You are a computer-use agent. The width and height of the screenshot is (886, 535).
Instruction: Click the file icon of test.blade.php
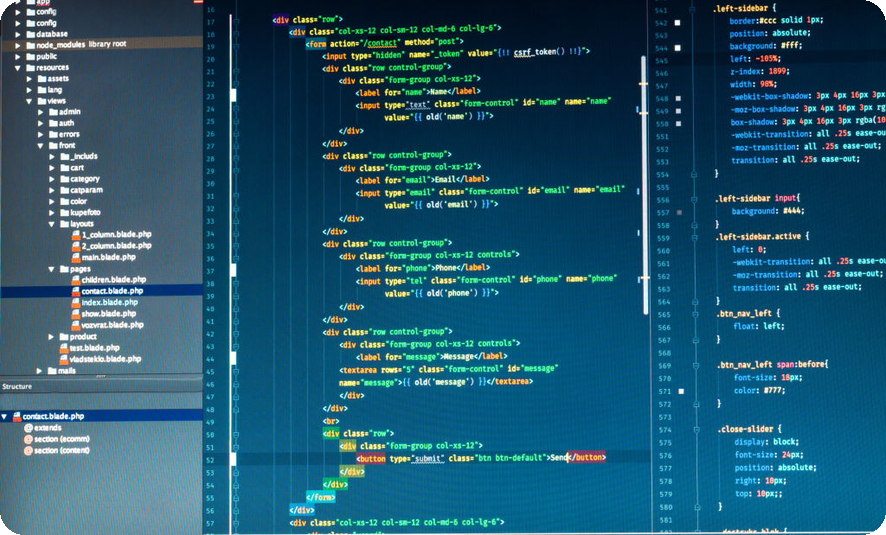click(64, 348)
